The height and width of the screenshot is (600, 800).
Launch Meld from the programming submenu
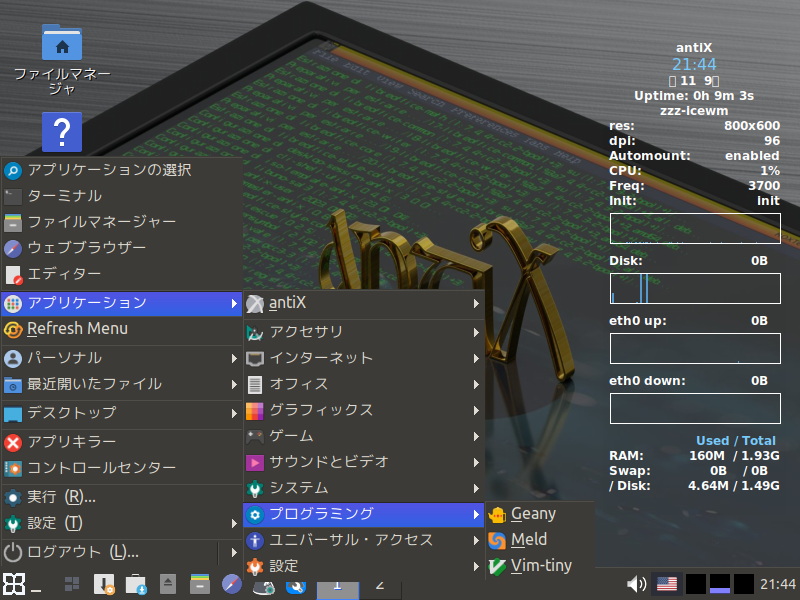point(540,540)
